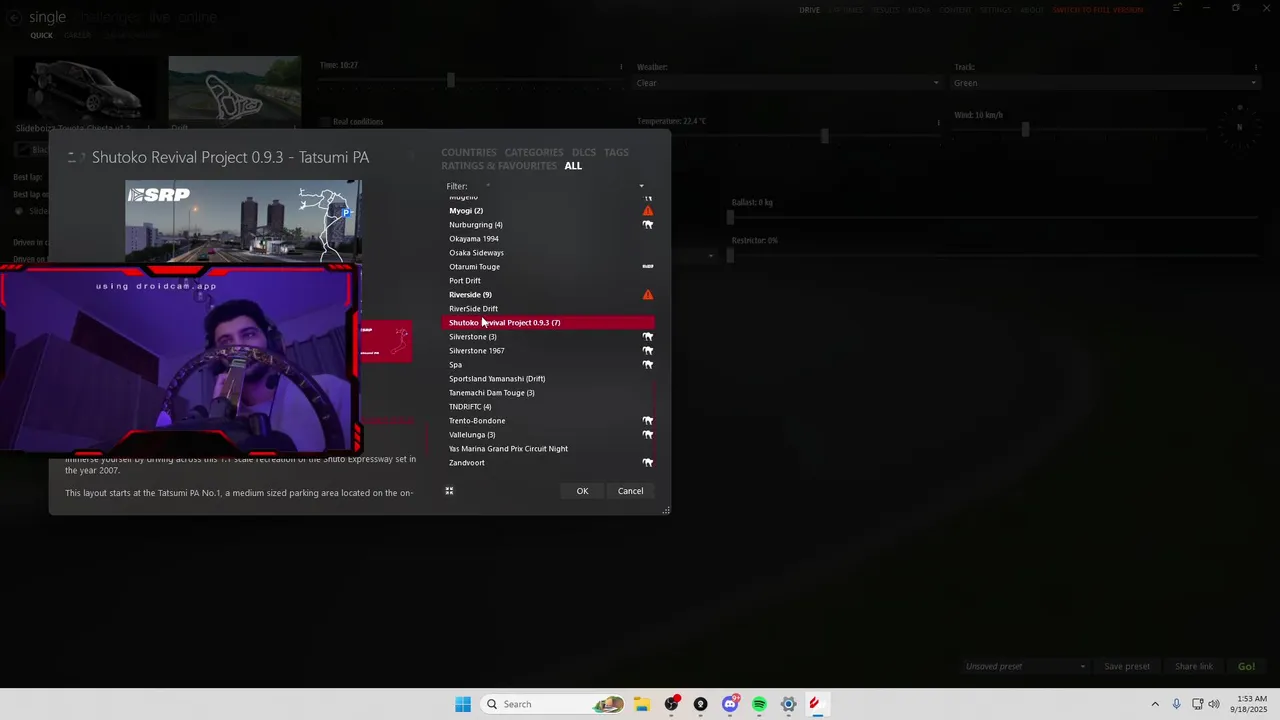Image resolution: width=1280 pixels, height=720 pixels.
Task: Click the Kunos icon on the Silverstone (3) row
Action: (x=648, y=337)
